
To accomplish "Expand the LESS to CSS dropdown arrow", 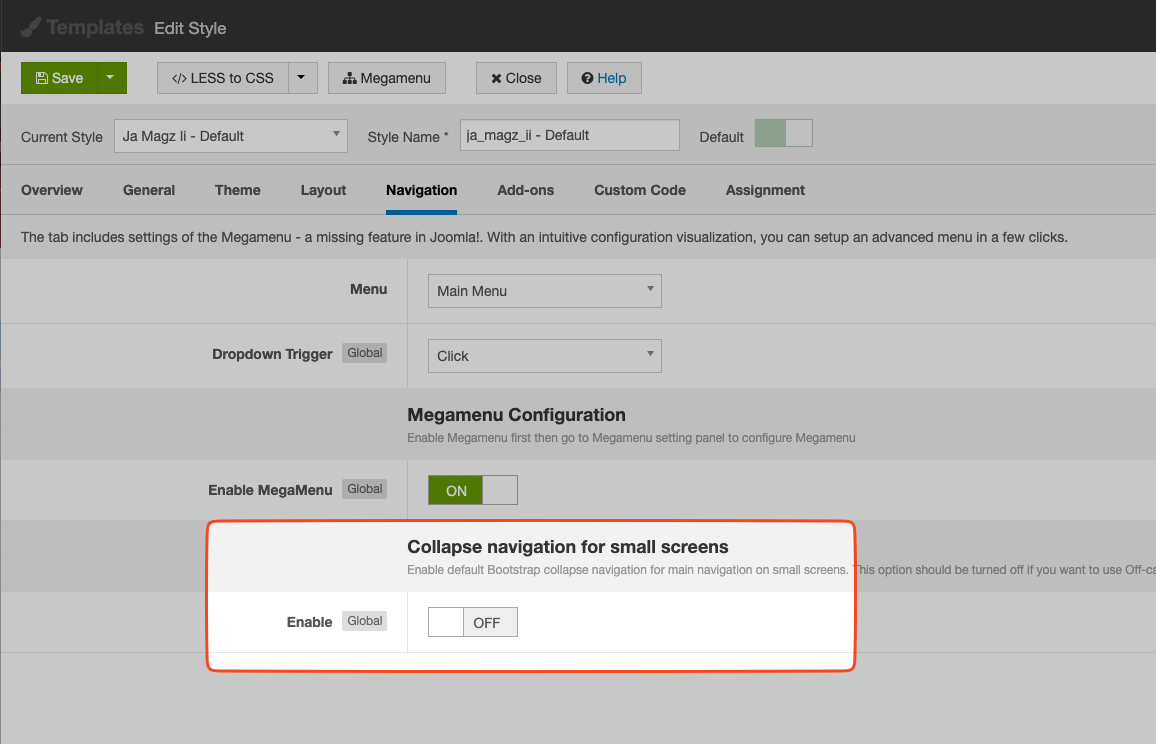I will (x=303, y=78).
